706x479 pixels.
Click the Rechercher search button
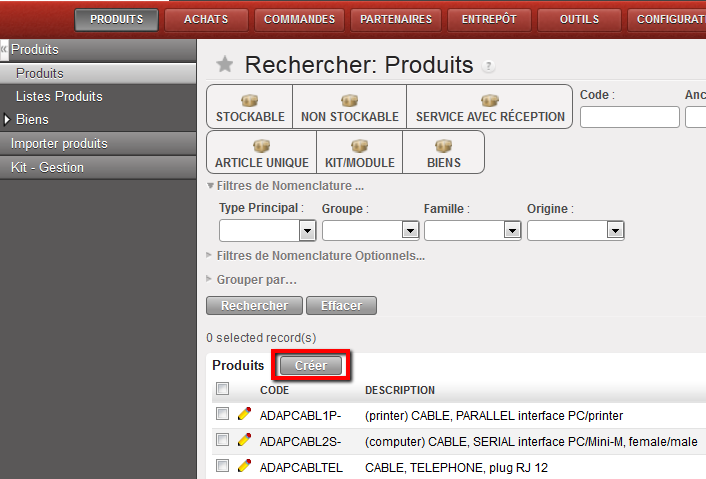pos(254,306)
